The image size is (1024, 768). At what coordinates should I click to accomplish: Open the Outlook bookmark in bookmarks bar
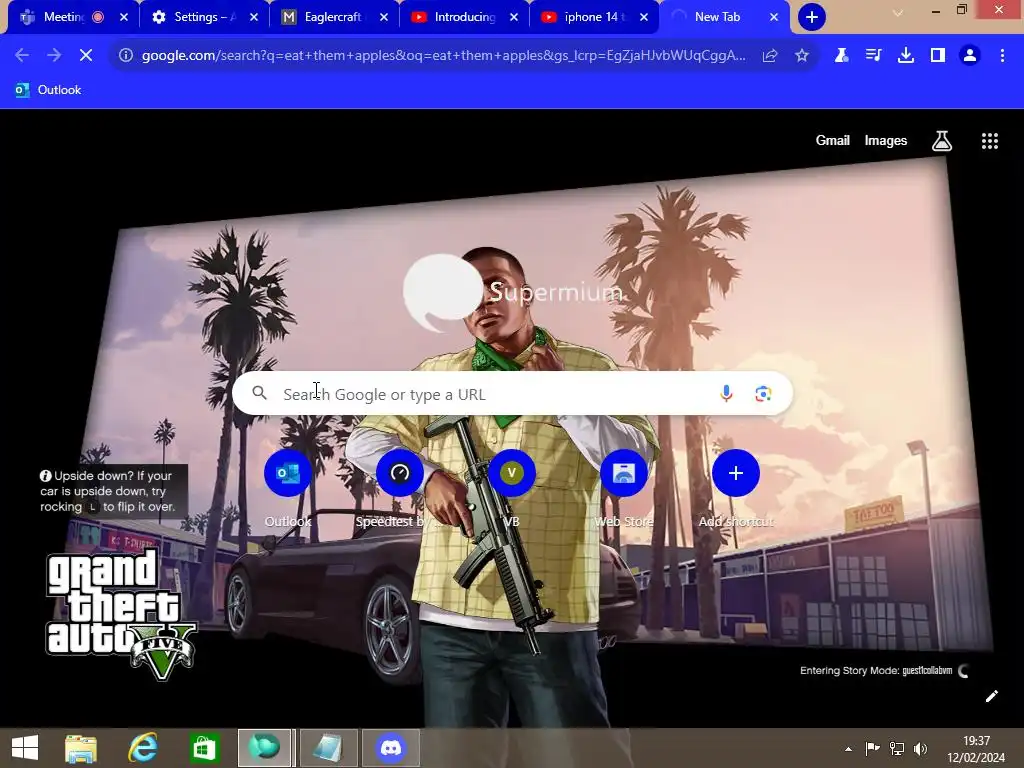(x=48, y=90)
